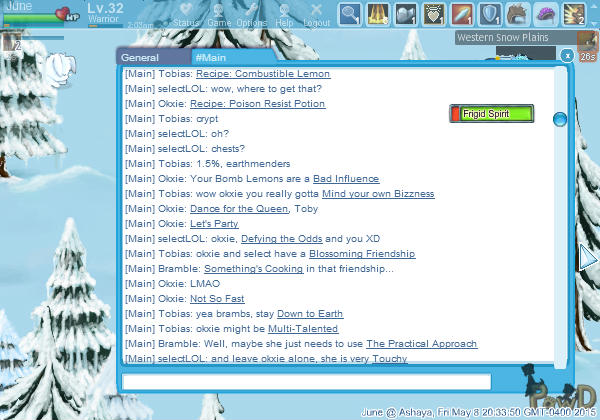600x420 pixels.
Task: Click the "Tobias: 1.5%, earthmenders" chat line
Action: click(x=207, y=164)
